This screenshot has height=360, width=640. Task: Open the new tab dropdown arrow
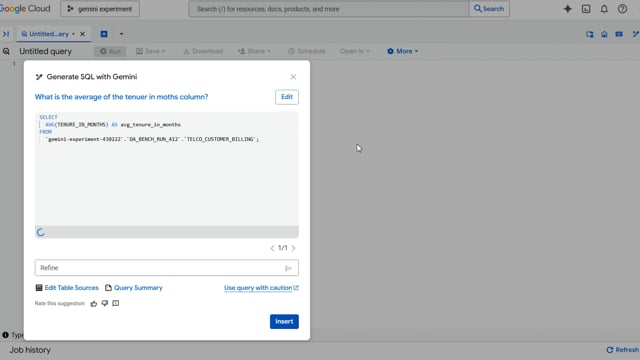121,34
